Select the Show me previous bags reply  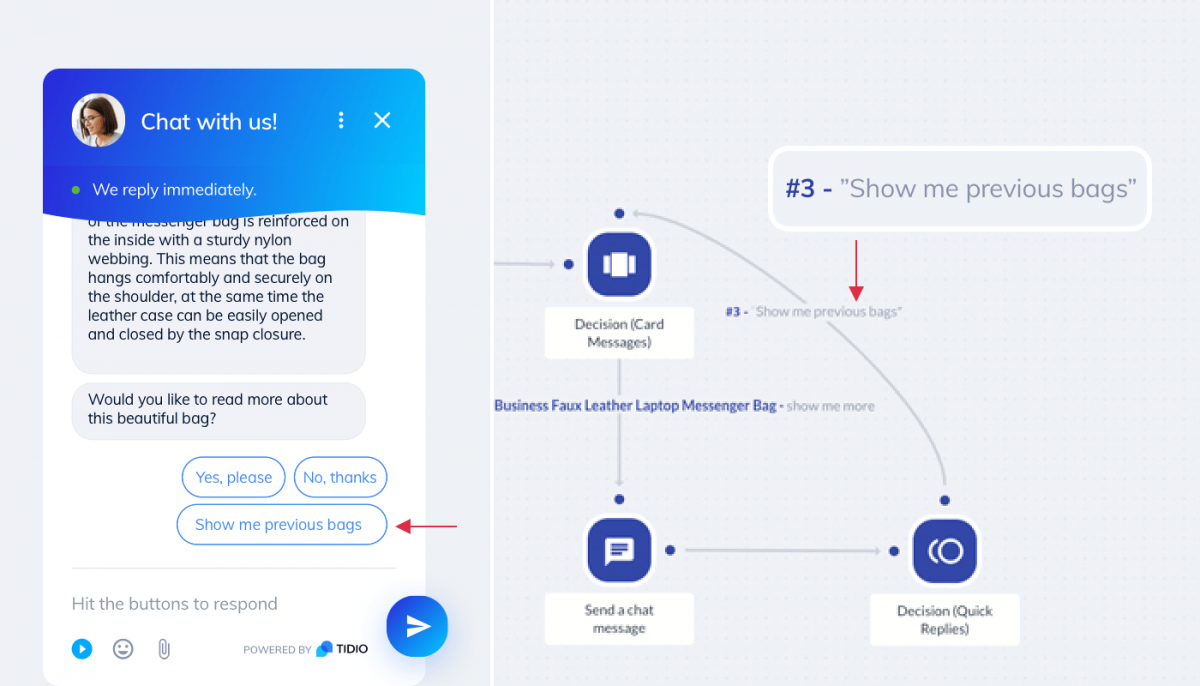[282, 525]
